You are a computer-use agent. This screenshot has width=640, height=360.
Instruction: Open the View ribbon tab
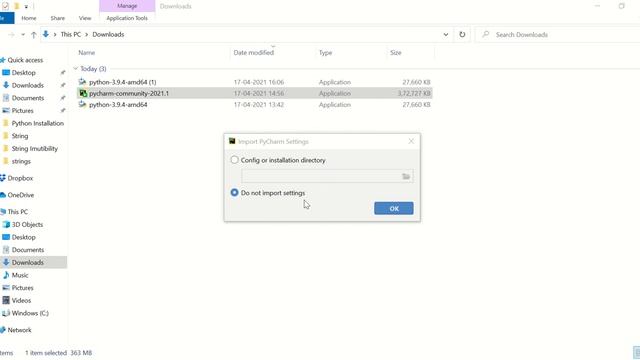coord(85,18)
